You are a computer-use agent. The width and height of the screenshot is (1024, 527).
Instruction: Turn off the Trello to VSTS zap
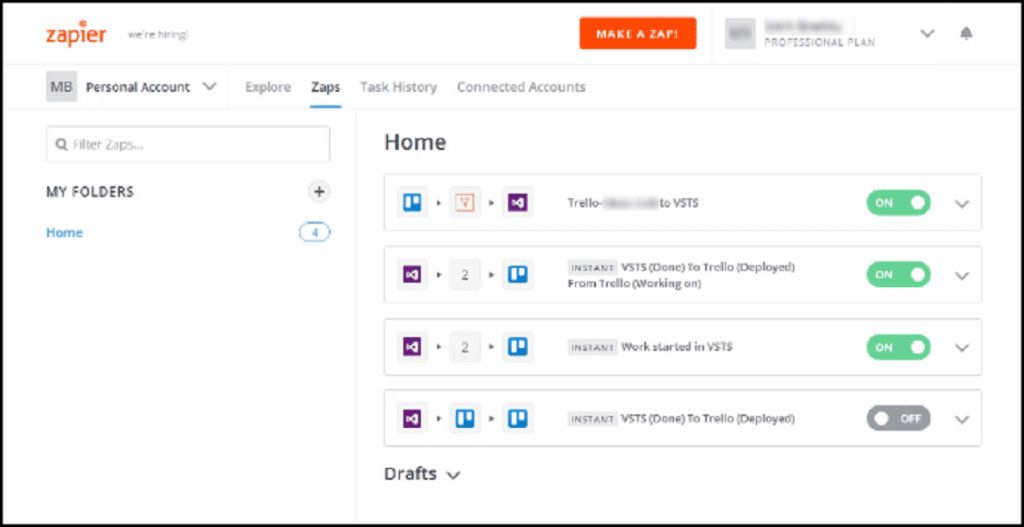(x=897, y=203)
